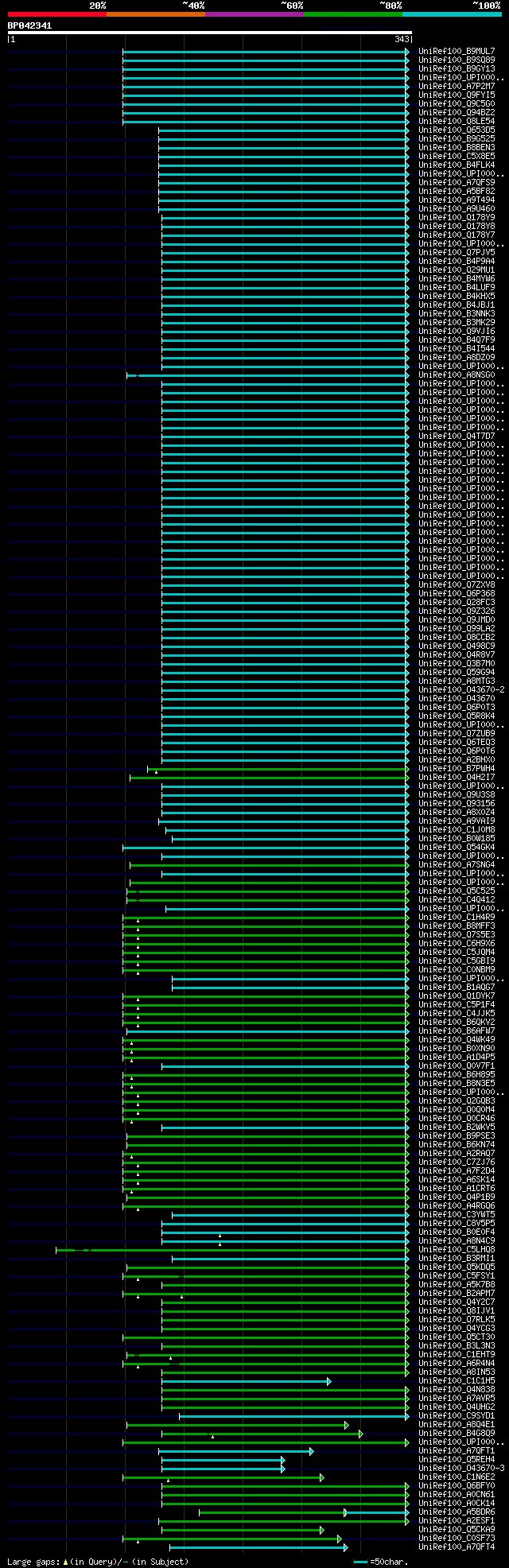Select hit label UniRef100_Q1DYK7

pos(457,996)
